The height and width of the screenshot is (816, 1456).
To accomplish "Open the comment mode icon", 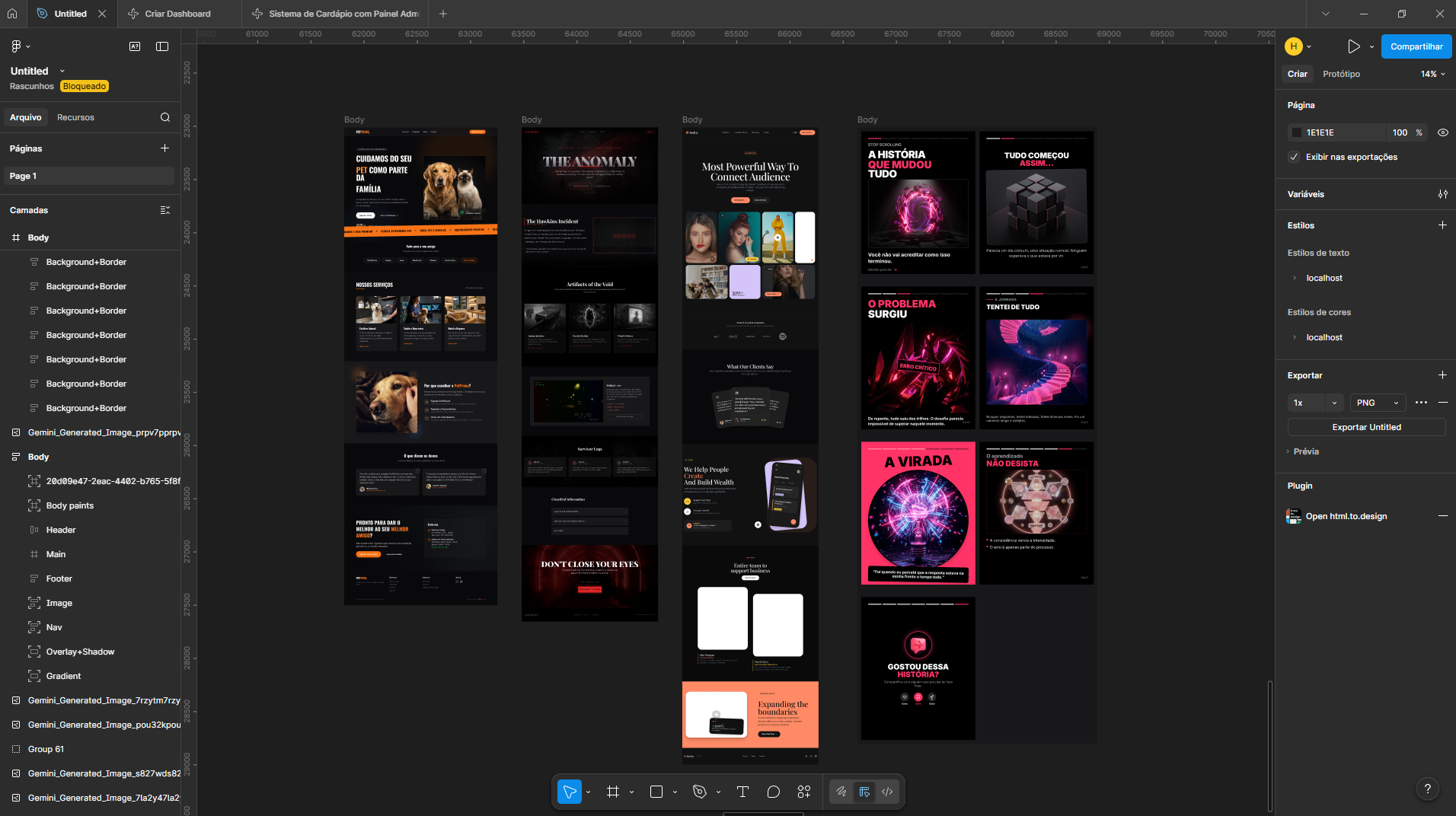I will (x=773, y=792).
